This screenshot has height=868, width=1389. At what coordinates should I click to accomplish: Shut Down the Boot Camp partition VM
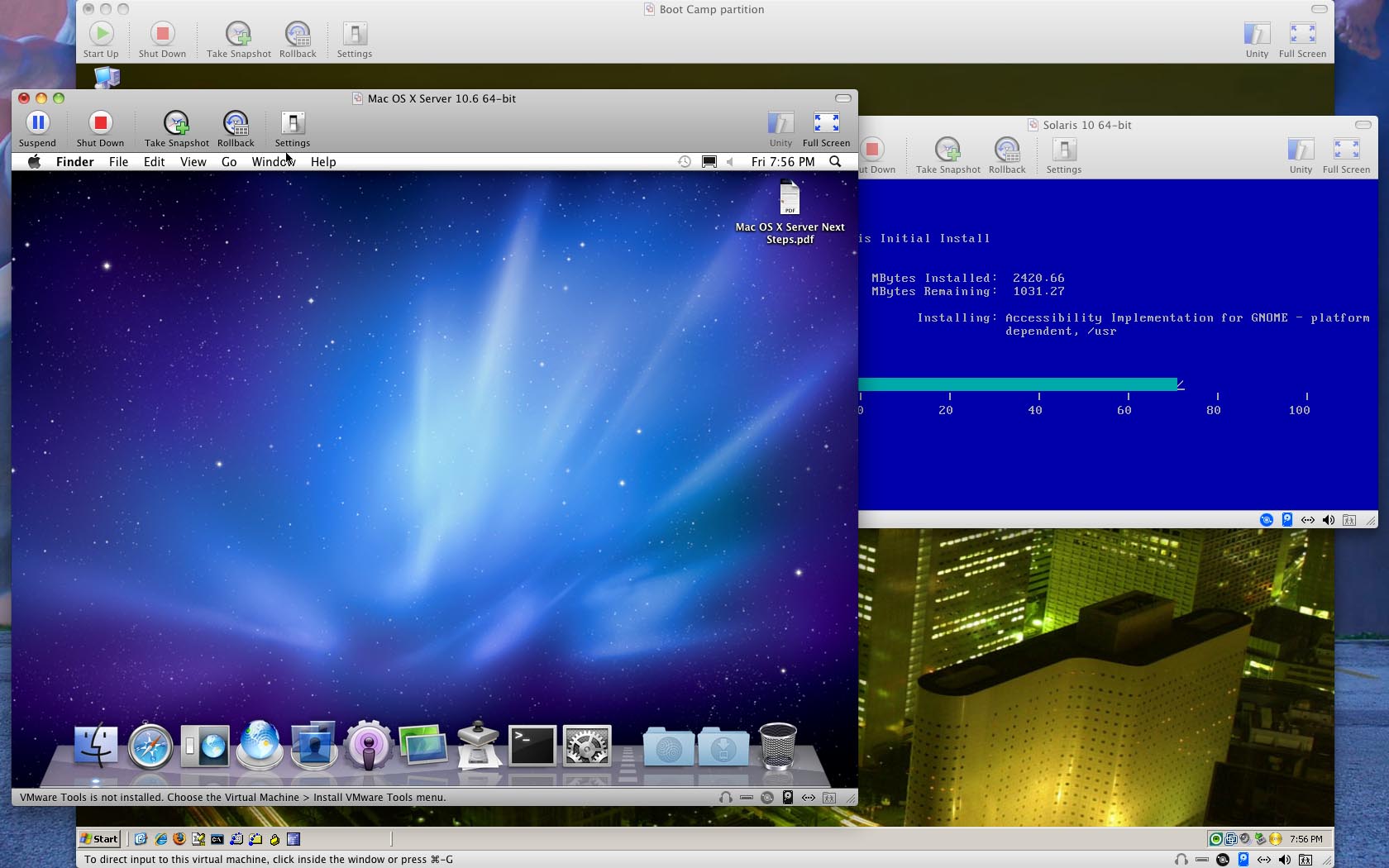[x=162, y=41]
